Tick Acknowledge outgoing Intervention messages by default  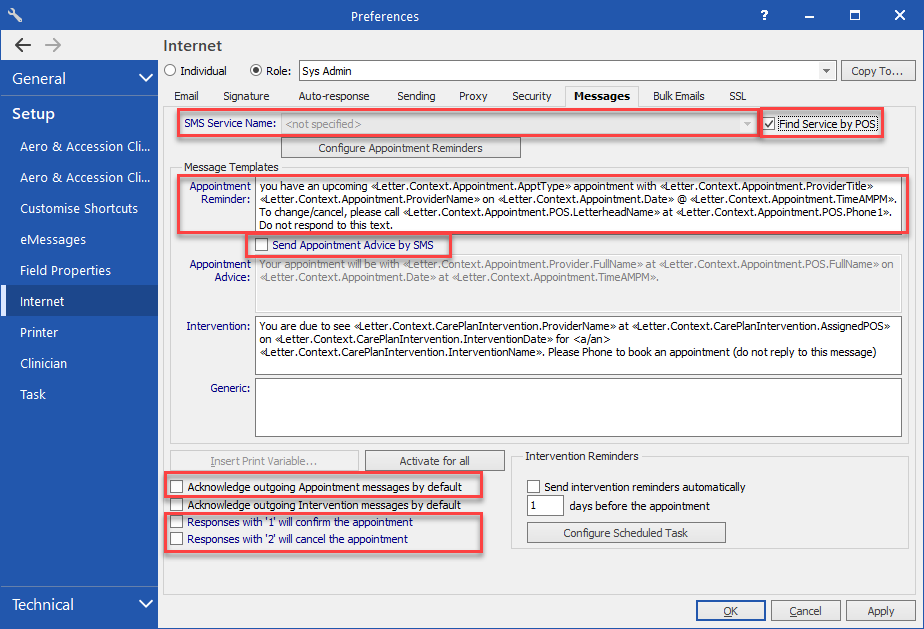176,505
